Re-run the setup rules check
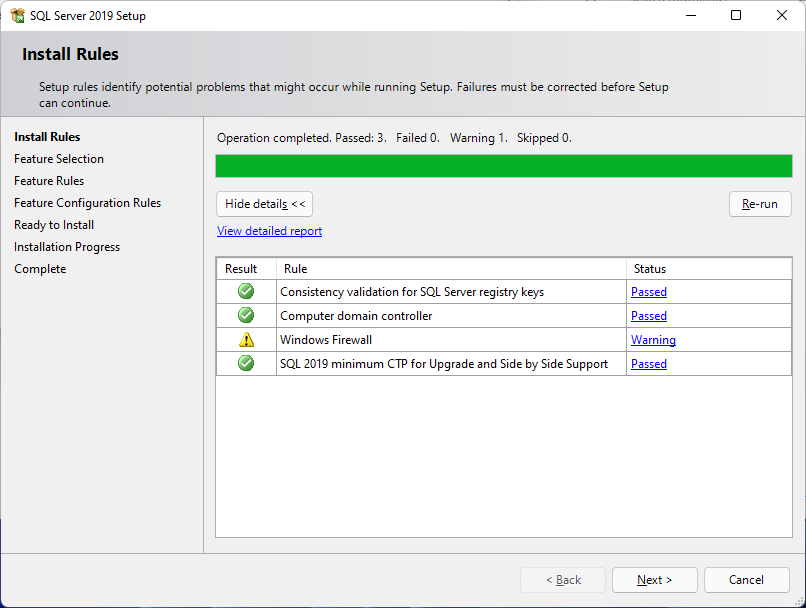The height and width of the screenshot is (608, 806). [x=760, y=204]
